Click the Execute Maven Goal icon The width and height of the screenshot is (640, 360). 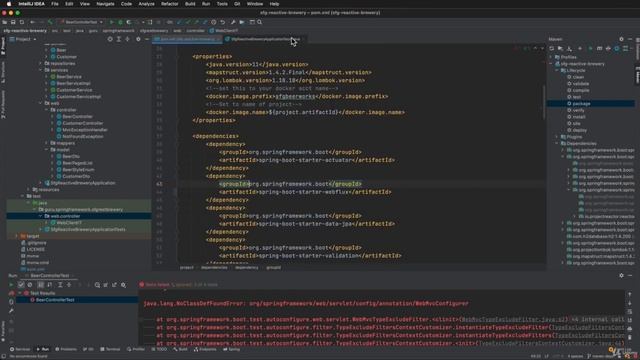tap(599, 49)
